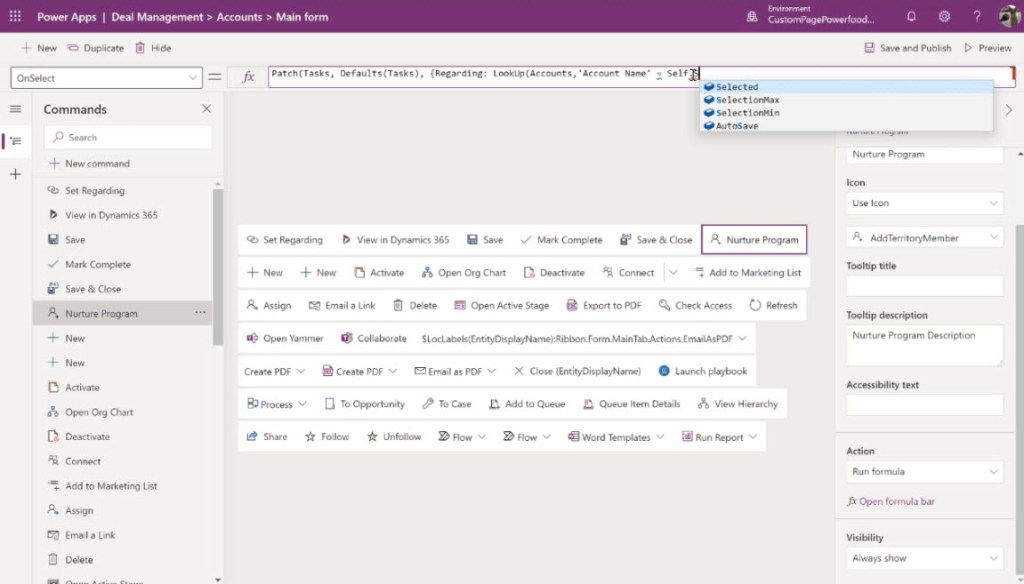Expand the OnSelect property dropdown

point(193,77)
